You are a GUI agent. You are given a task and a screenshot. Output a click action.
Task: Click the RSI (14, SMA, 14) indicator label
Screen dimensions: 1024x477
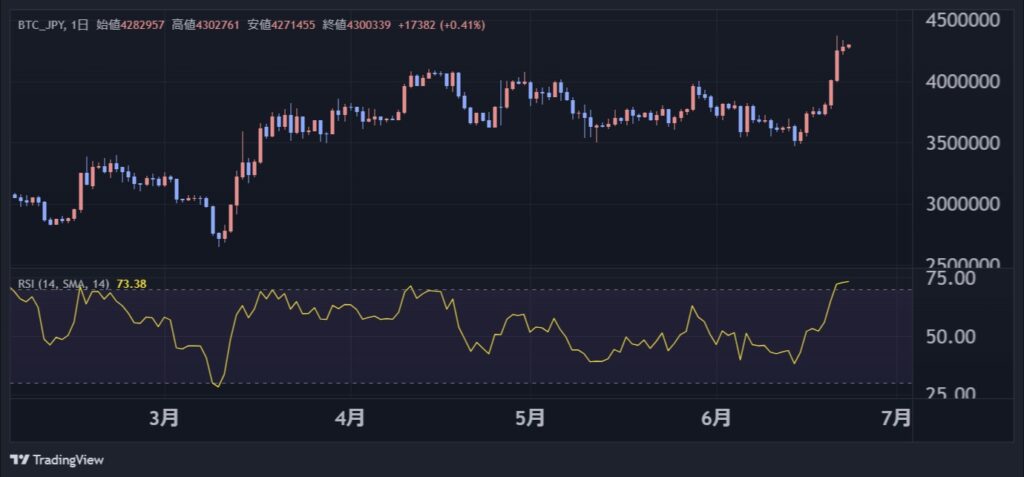point(63,284)
